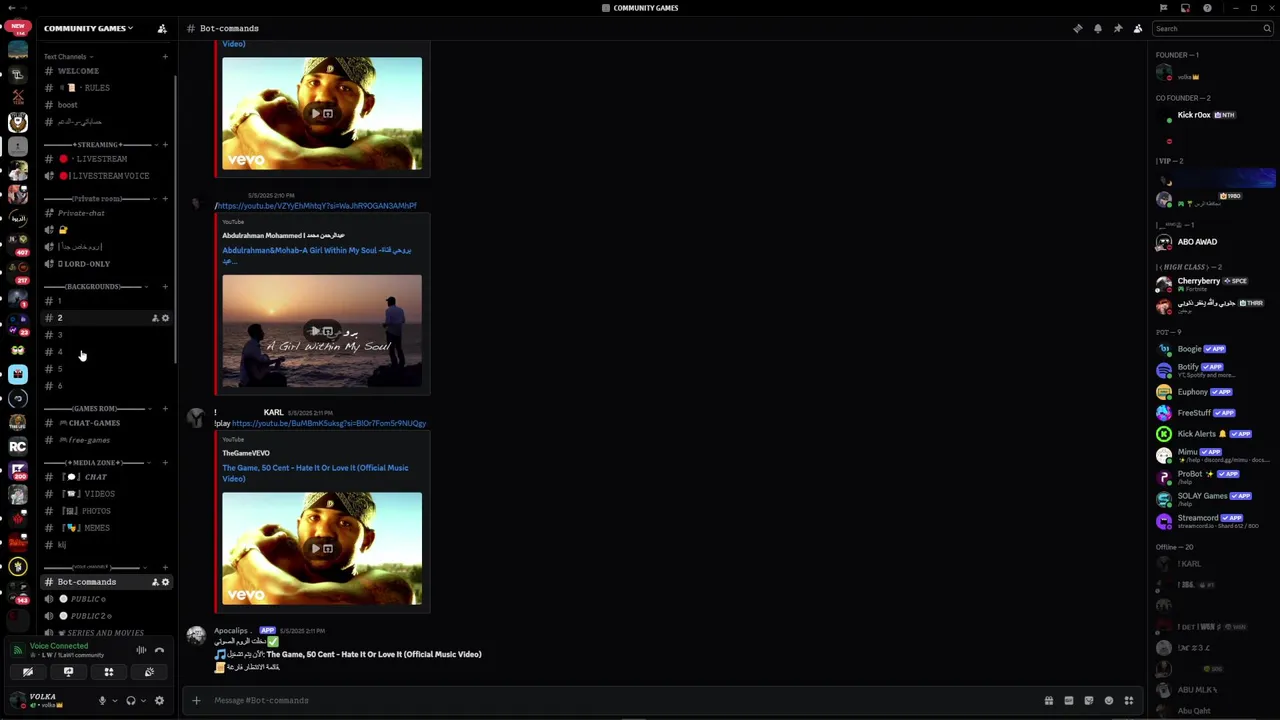1280x720 pixels.
Task: Open the youtu.be link in KARL's message
Action: (329, 423)
